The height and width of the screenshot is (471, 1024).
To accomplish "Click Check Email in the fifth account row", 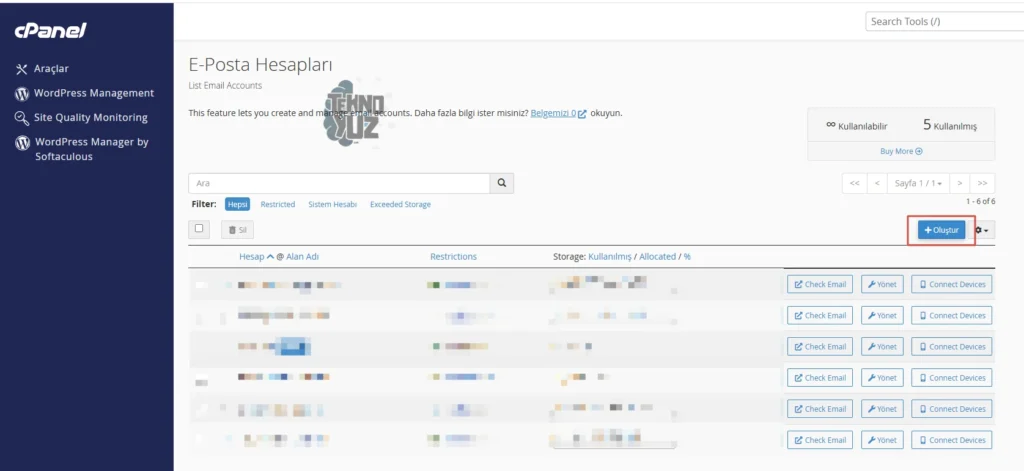I will [820, 409].
